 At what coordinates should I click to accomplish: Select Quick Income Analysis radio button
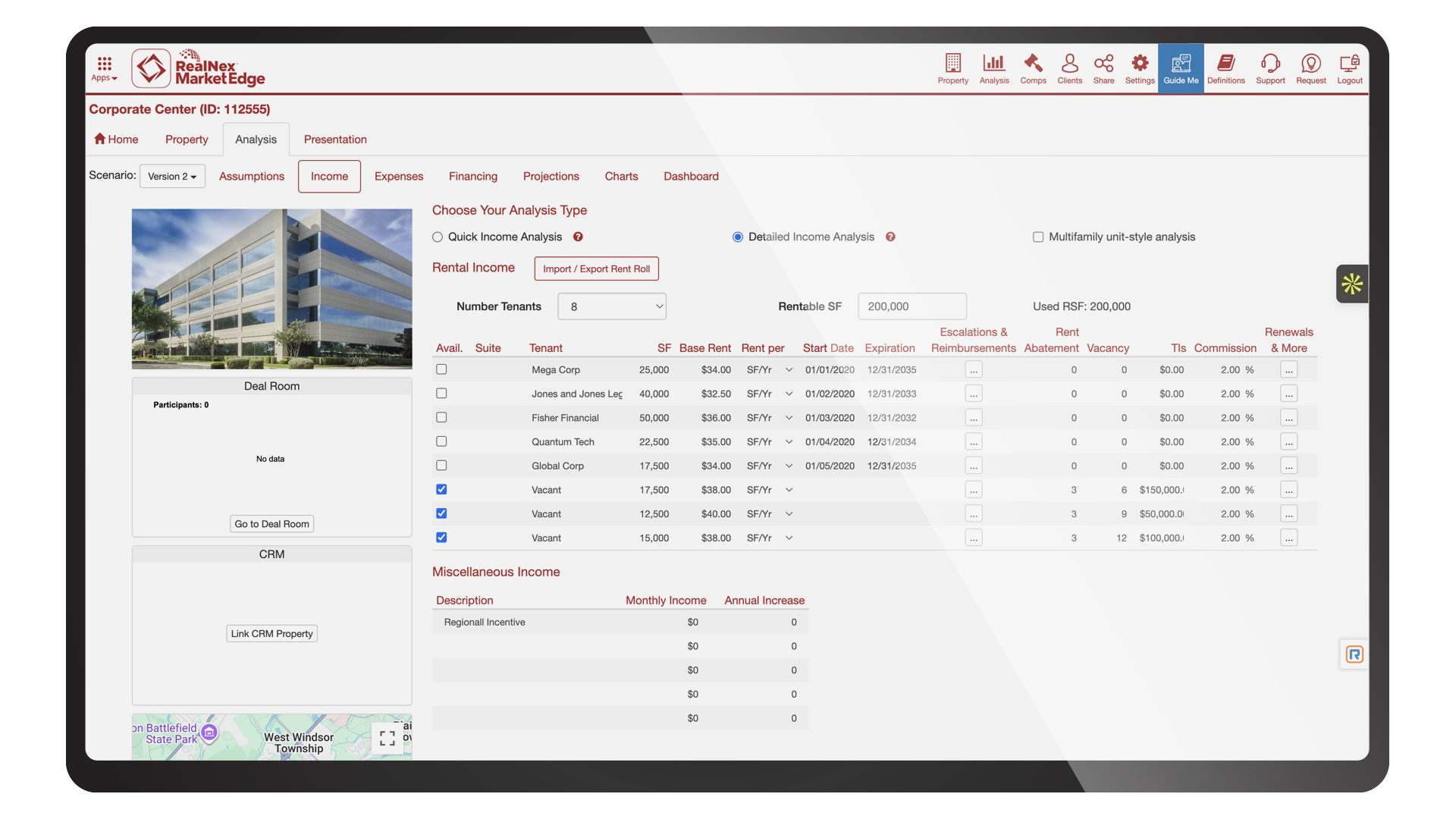pos(438,237)
